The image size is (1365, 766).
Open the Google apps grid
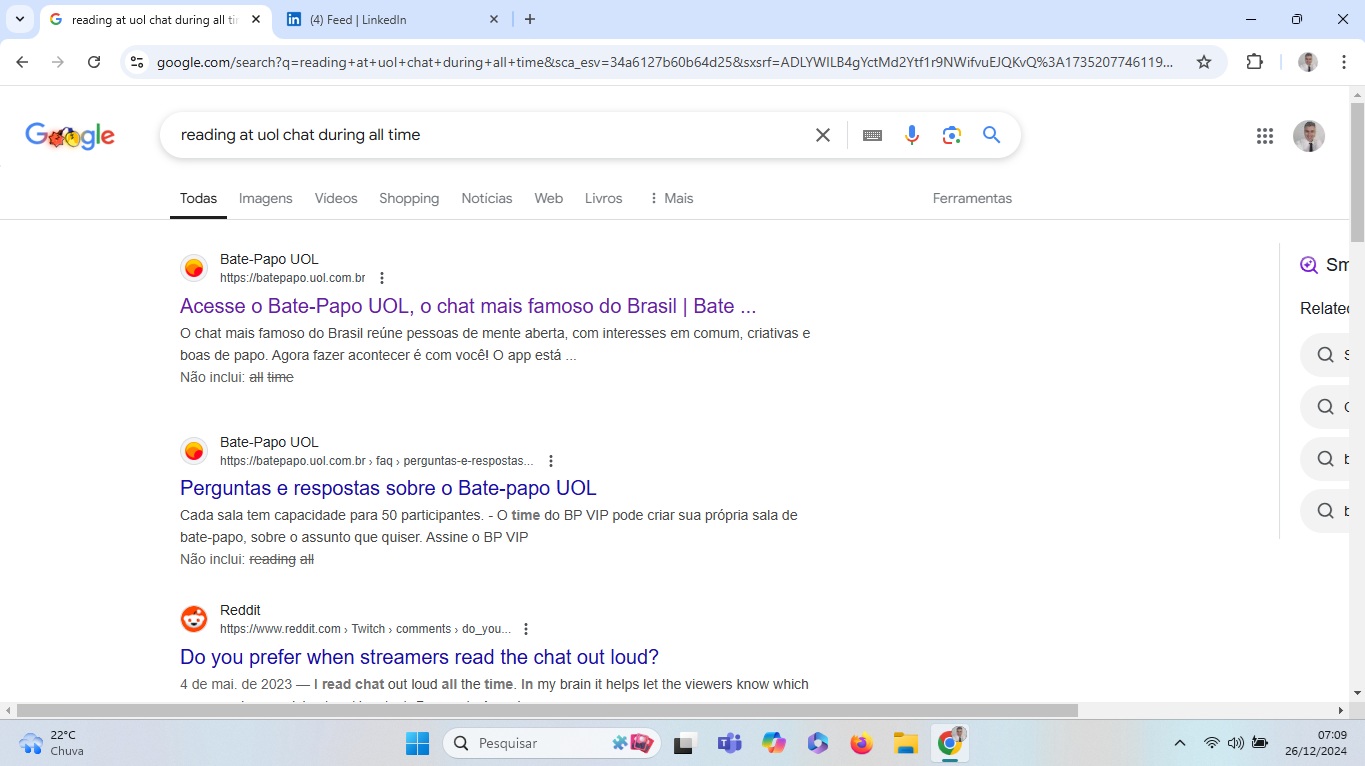tap(1264, 136)
